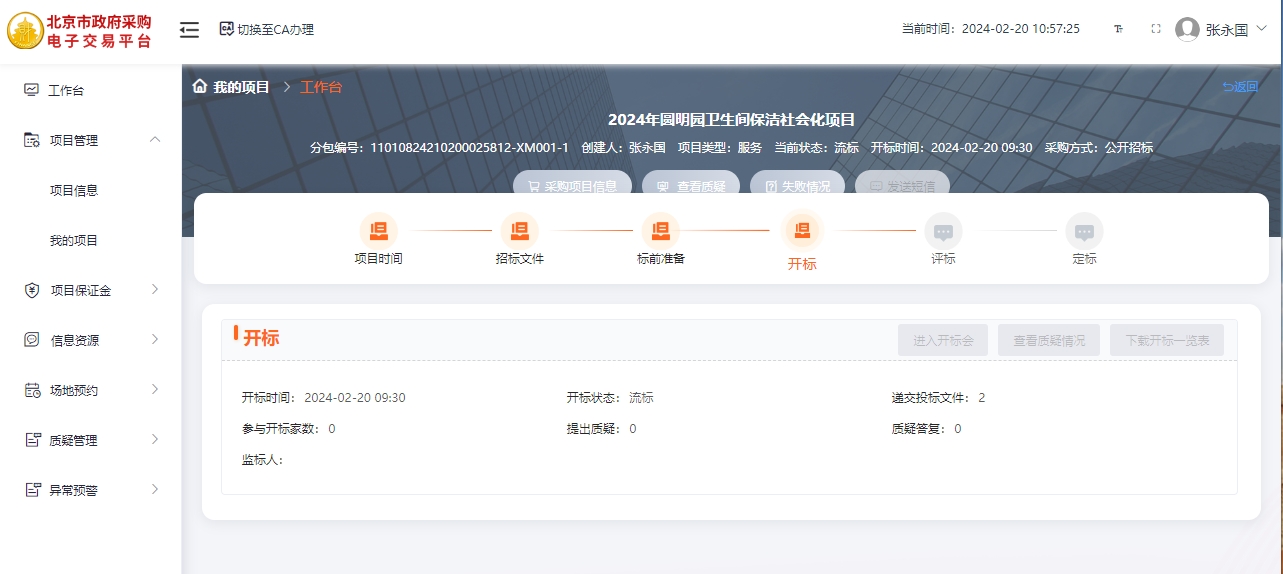This screenshot has width=1283, height=574.
Task: Open the 场地预约 sidebar menu
Action: tap(90, 390)
